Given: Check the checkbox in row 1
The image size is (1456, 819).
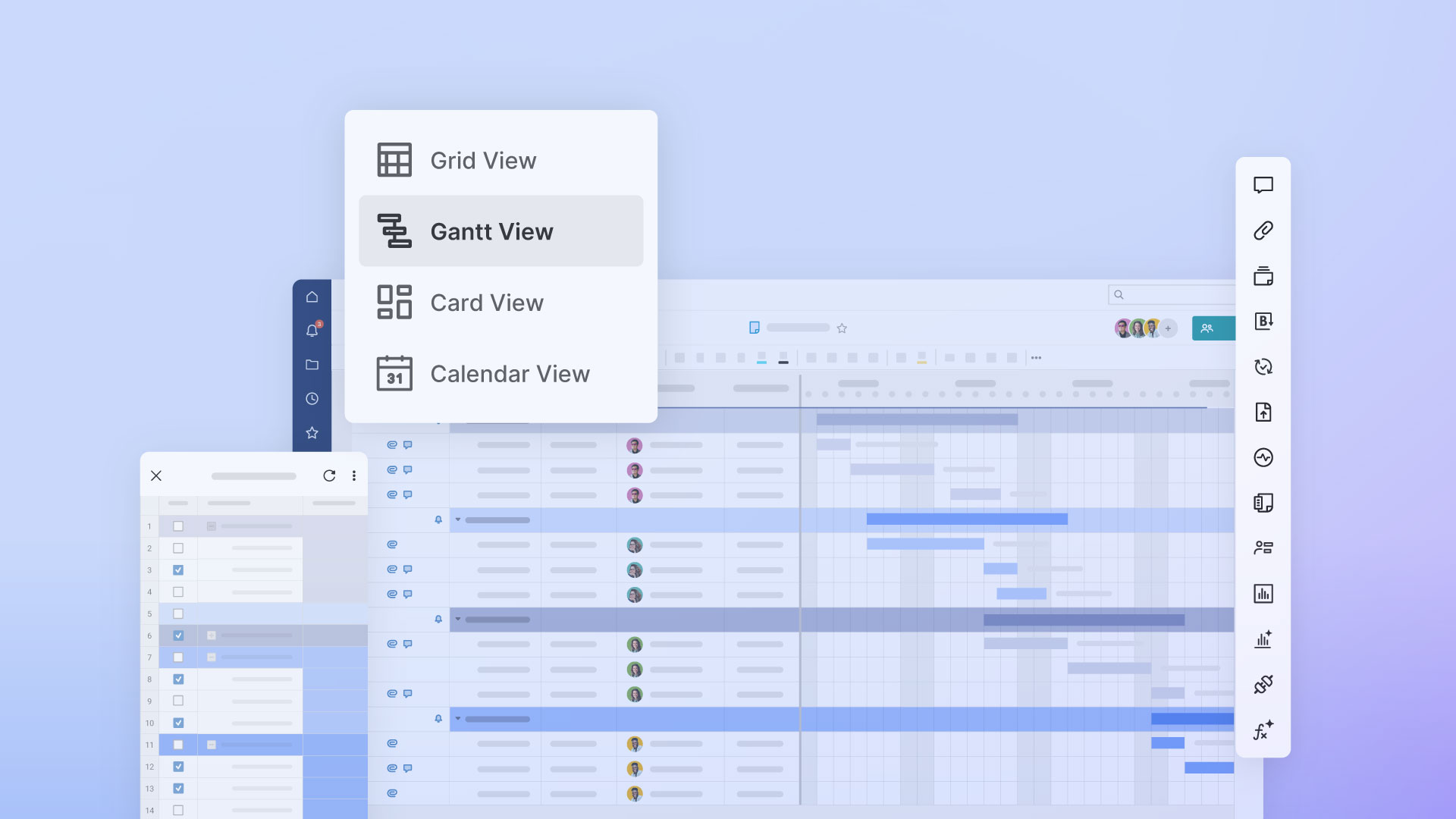Looking at the screenshot, I should [x=178, y=526].
